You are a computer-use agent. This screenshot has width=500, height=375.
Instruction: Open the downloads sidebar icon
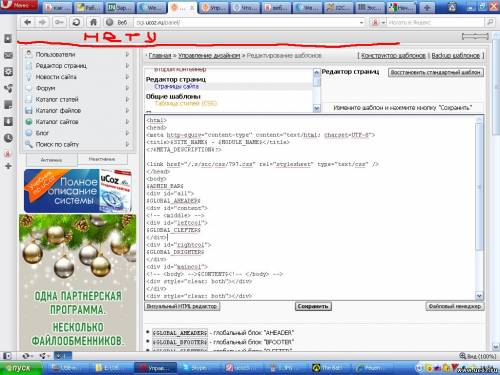point(8,121)
